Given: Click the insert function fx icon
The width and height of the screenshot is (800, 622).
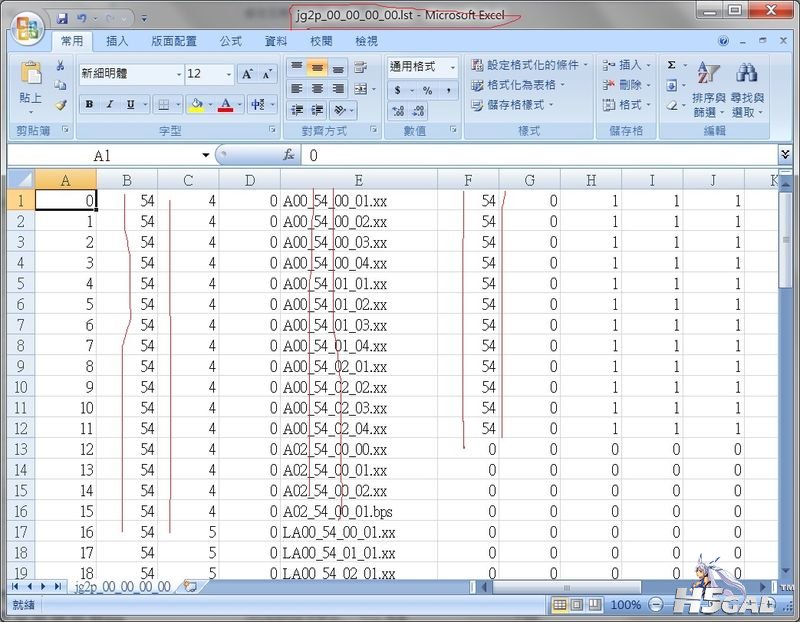Looking at the screenshot, I should pyautogui.click(x=290, y=155).
